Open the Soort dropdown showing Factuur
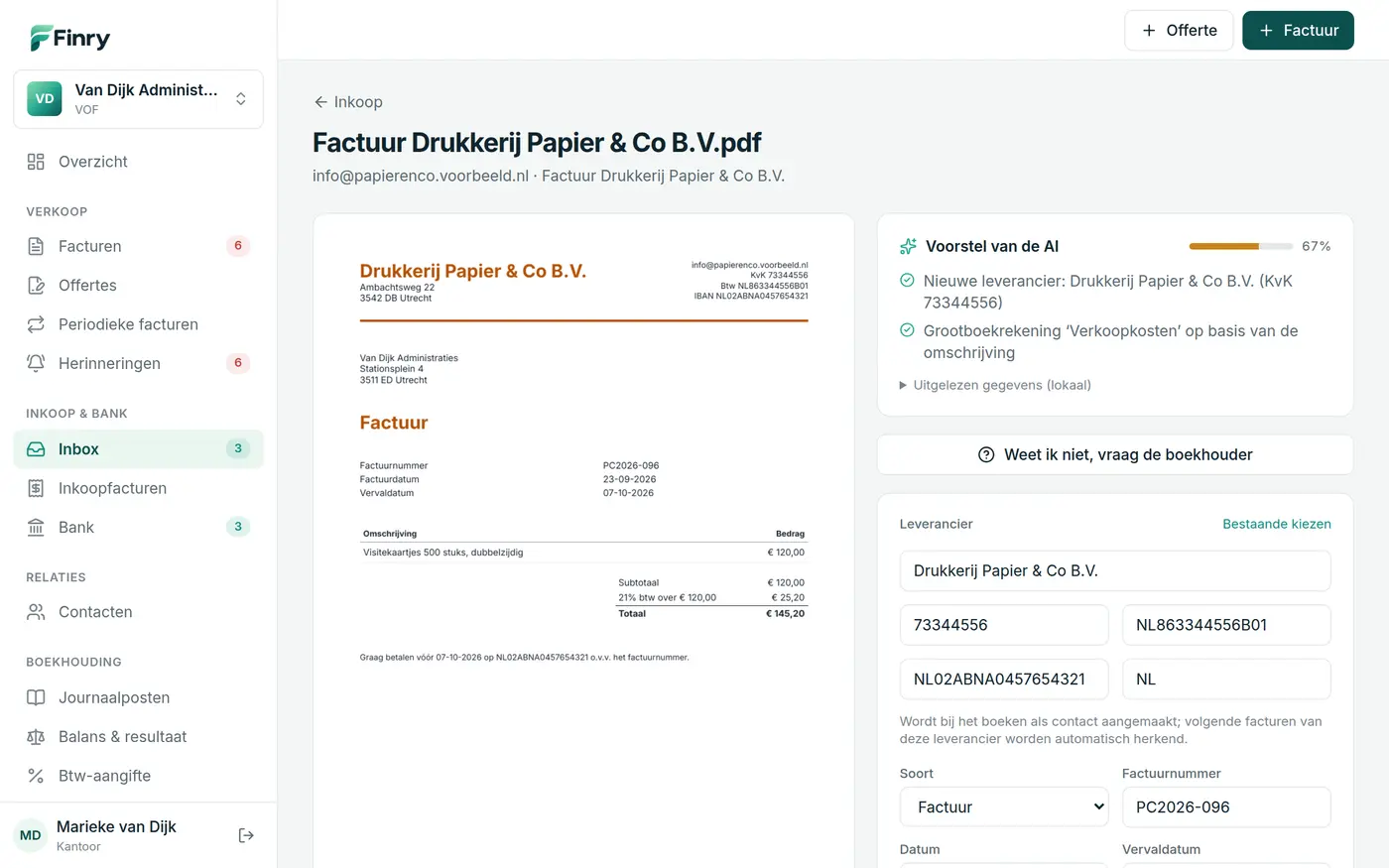The width and height of the screenshot is (1389, 868). (1004, 807)
